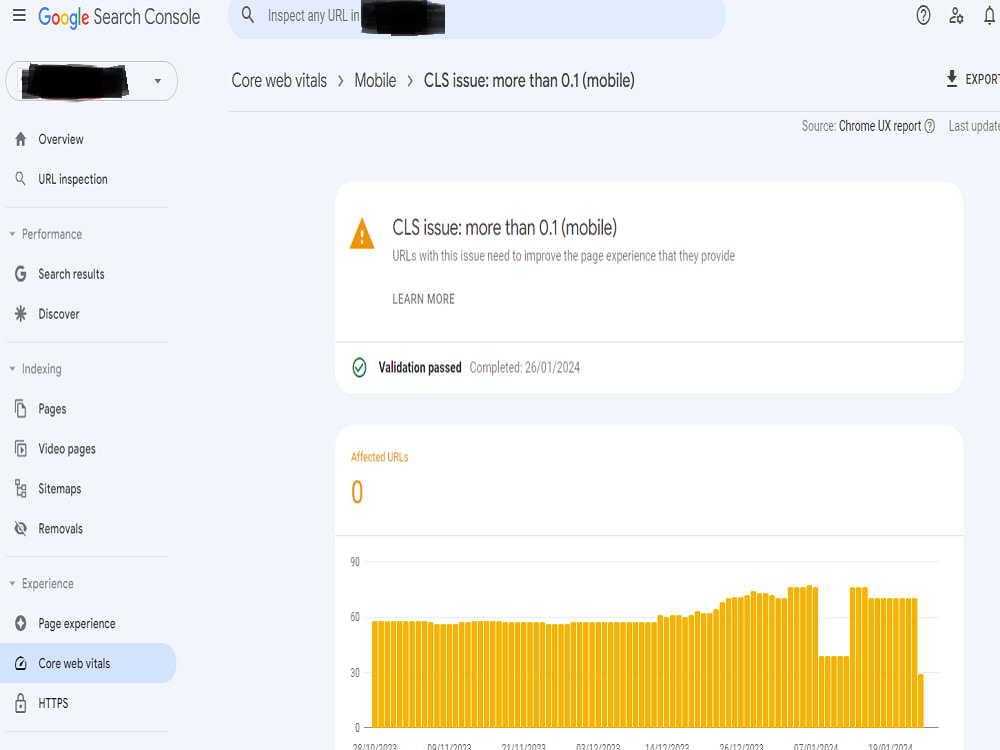Click the 60 y-axis label

tap(355, 617)
